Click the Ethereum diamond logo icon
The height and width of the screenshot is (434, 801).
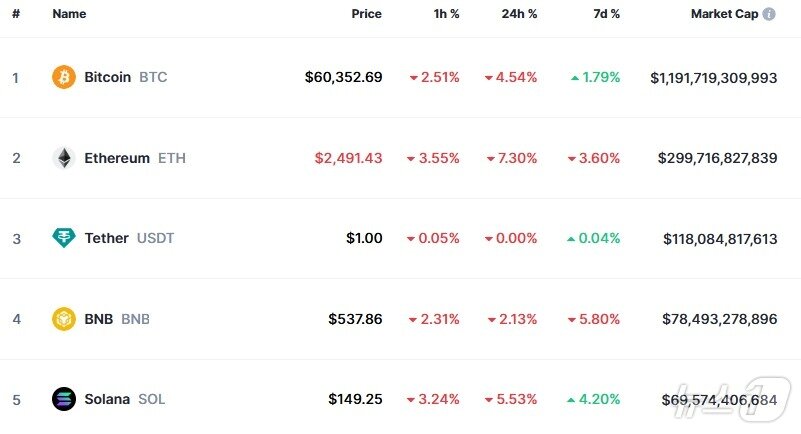click(x=64, y=158)
